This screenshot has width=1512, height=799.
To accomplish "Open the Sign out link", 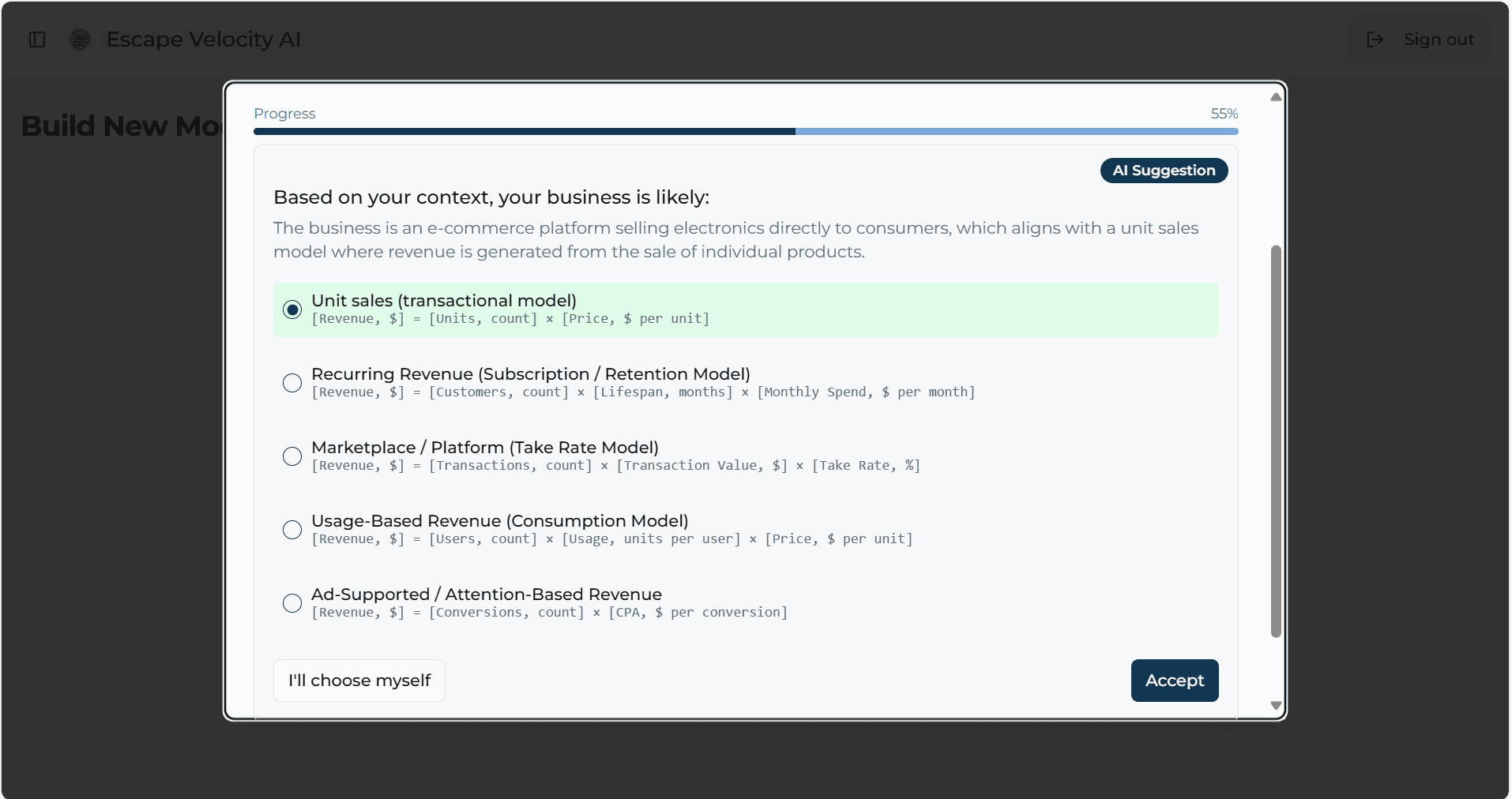I will pyautogui.click(x=1439, y=39).
